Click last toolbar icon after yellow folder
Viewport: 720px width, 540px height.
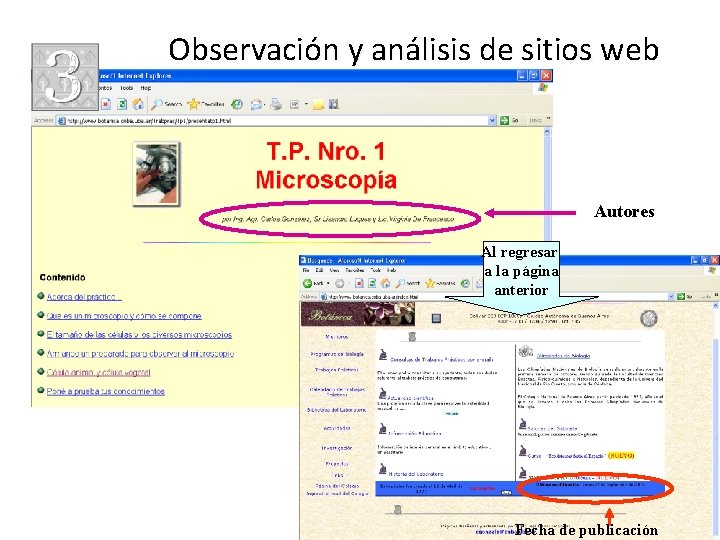pyautogui.click(x=334, y=104)
